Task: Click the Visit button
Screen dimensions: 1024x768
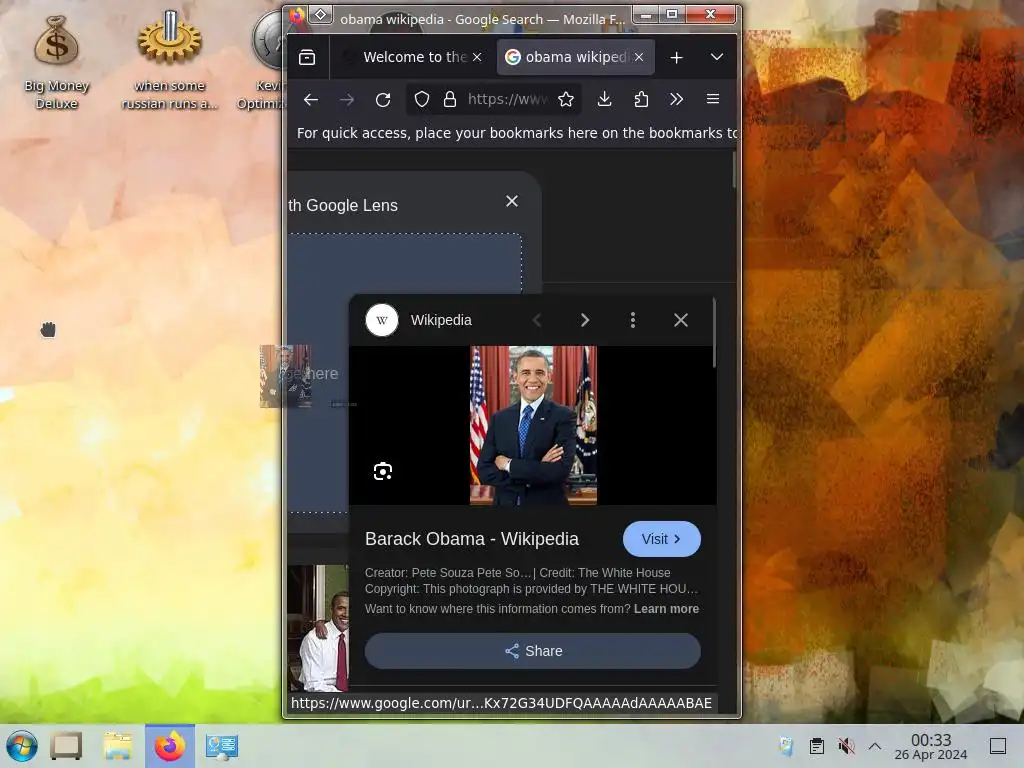Action: pyautogui.click(x=662, y=539)
